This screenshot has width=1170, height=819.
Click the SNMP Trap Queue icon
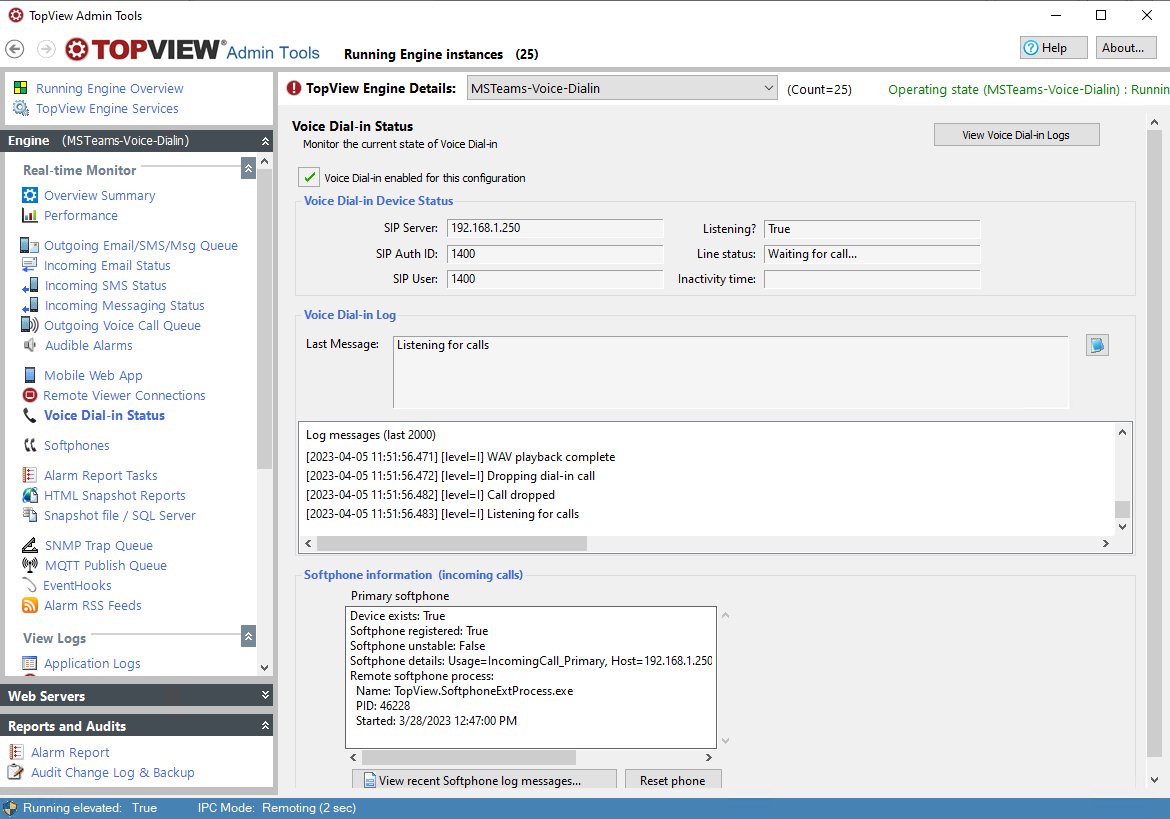point(30,545)
